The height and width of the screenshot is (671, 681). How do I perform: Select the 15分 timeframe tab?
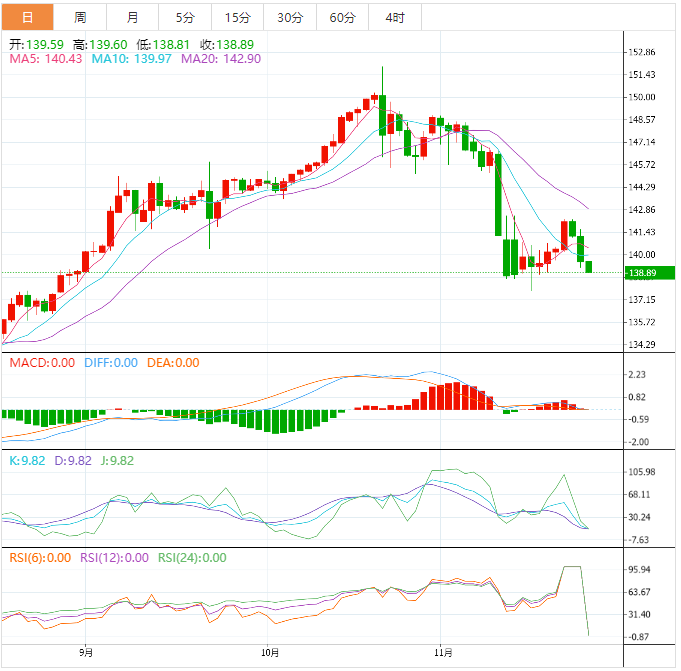point(238,17)
